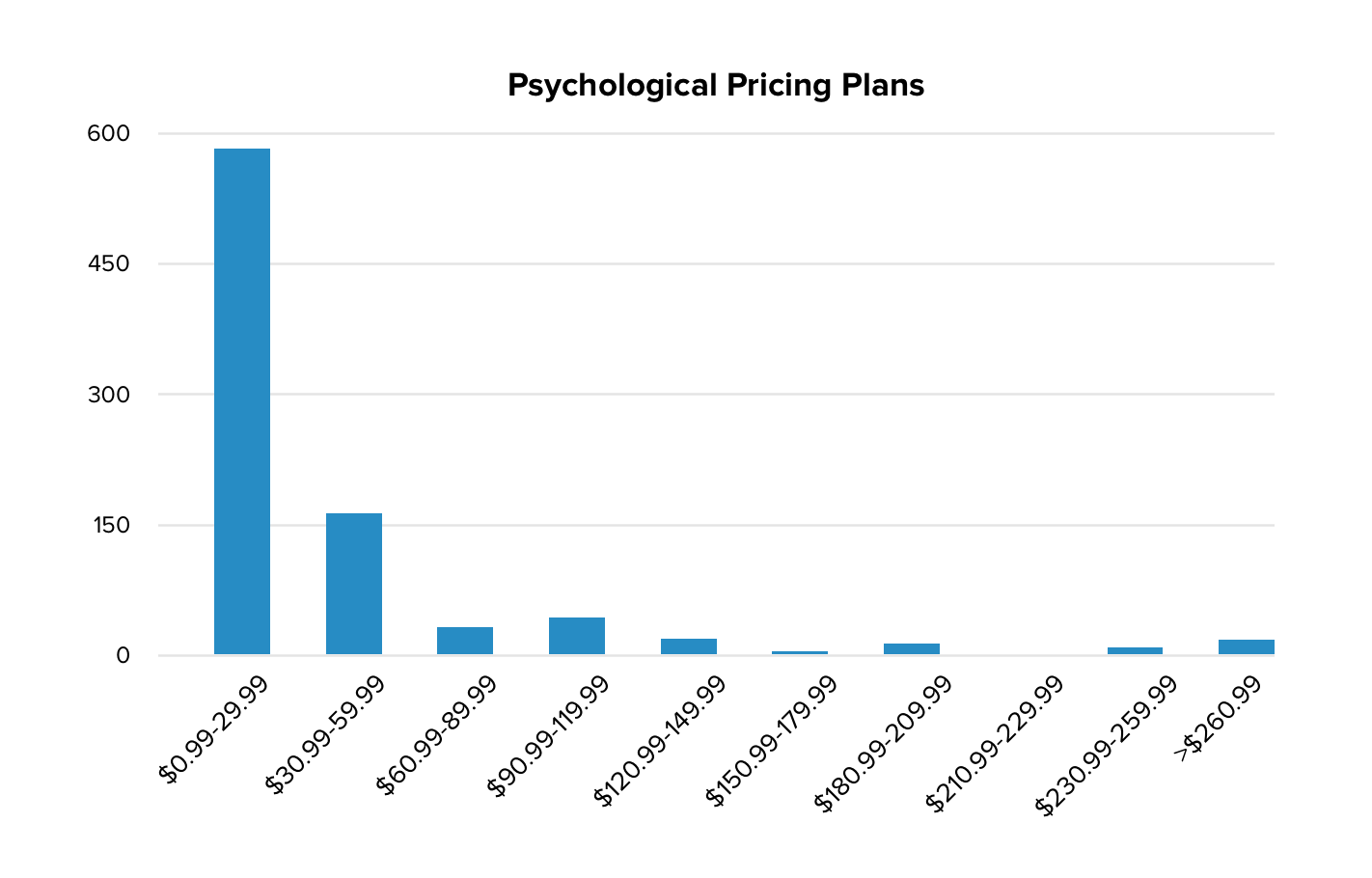
Task: Click the "Psychological Pricing Plans" chart title
Action: 715,86
